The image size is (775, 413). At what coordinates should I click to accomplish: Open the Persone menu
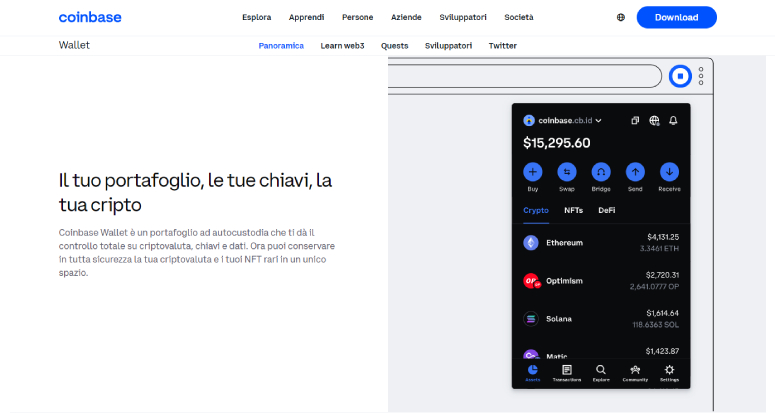[x=357, y=17]
